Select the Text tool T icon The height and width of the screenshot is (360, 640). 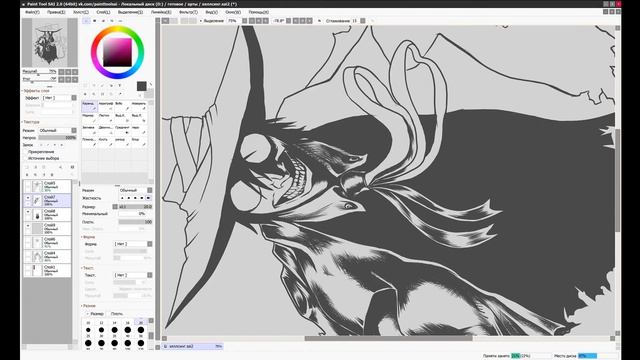tap(120, 86)
